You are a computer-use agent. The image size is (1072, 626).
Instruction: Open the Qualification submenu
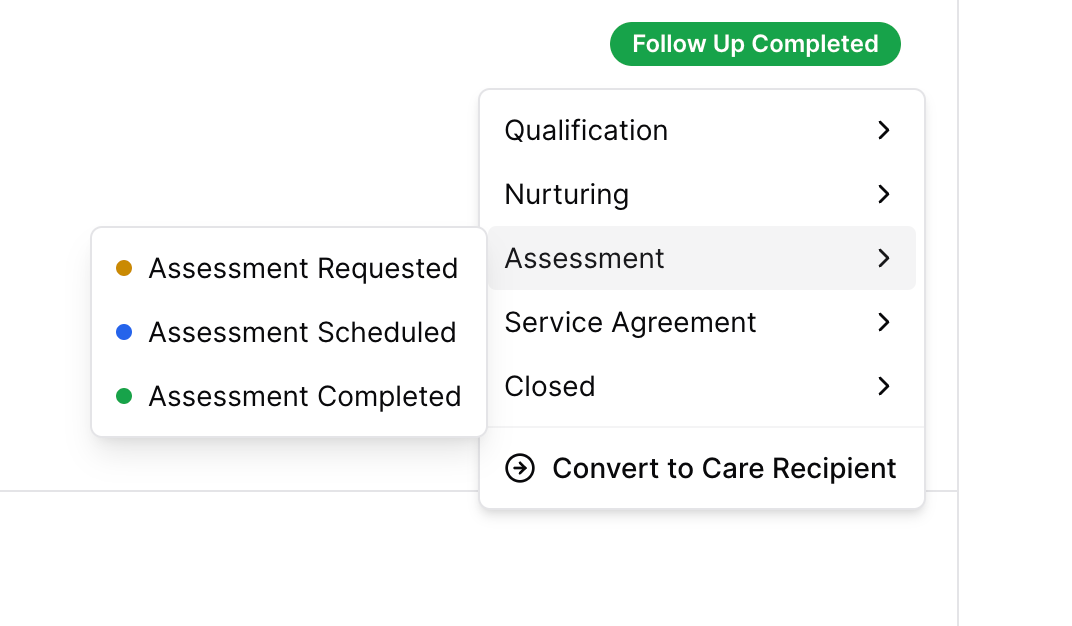(701, 130)
